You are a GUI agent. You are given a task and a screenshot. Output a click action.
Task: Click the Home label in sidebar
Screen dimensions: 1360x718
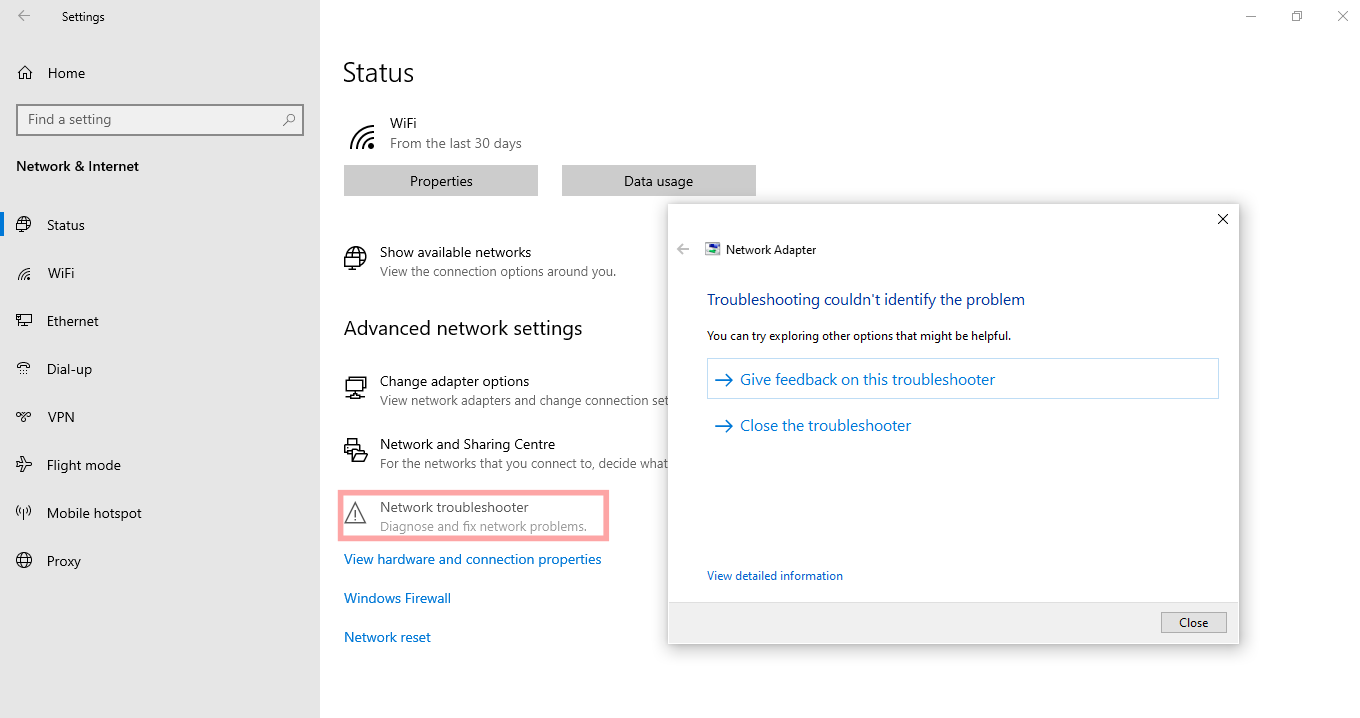point(66,73)
